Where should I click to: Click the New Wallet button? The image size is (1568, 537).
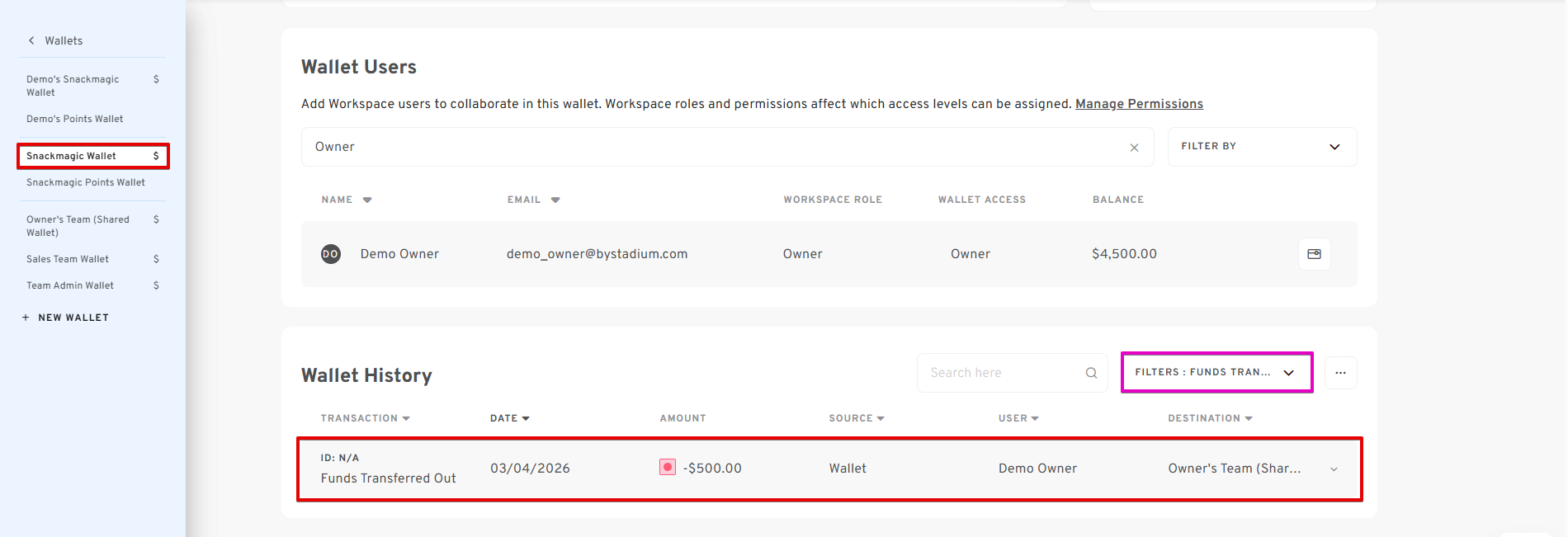click(73, 318)
